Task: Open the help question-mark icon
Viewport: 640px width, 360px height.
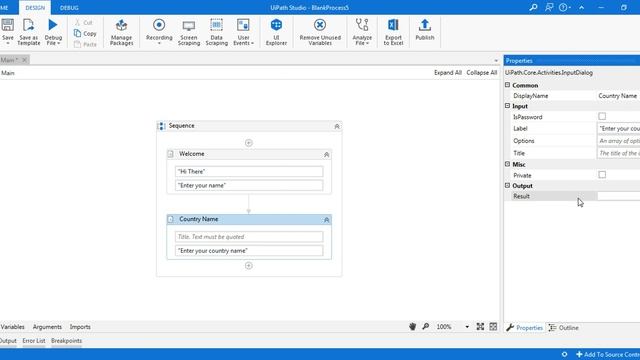Action: coord(563,7)
